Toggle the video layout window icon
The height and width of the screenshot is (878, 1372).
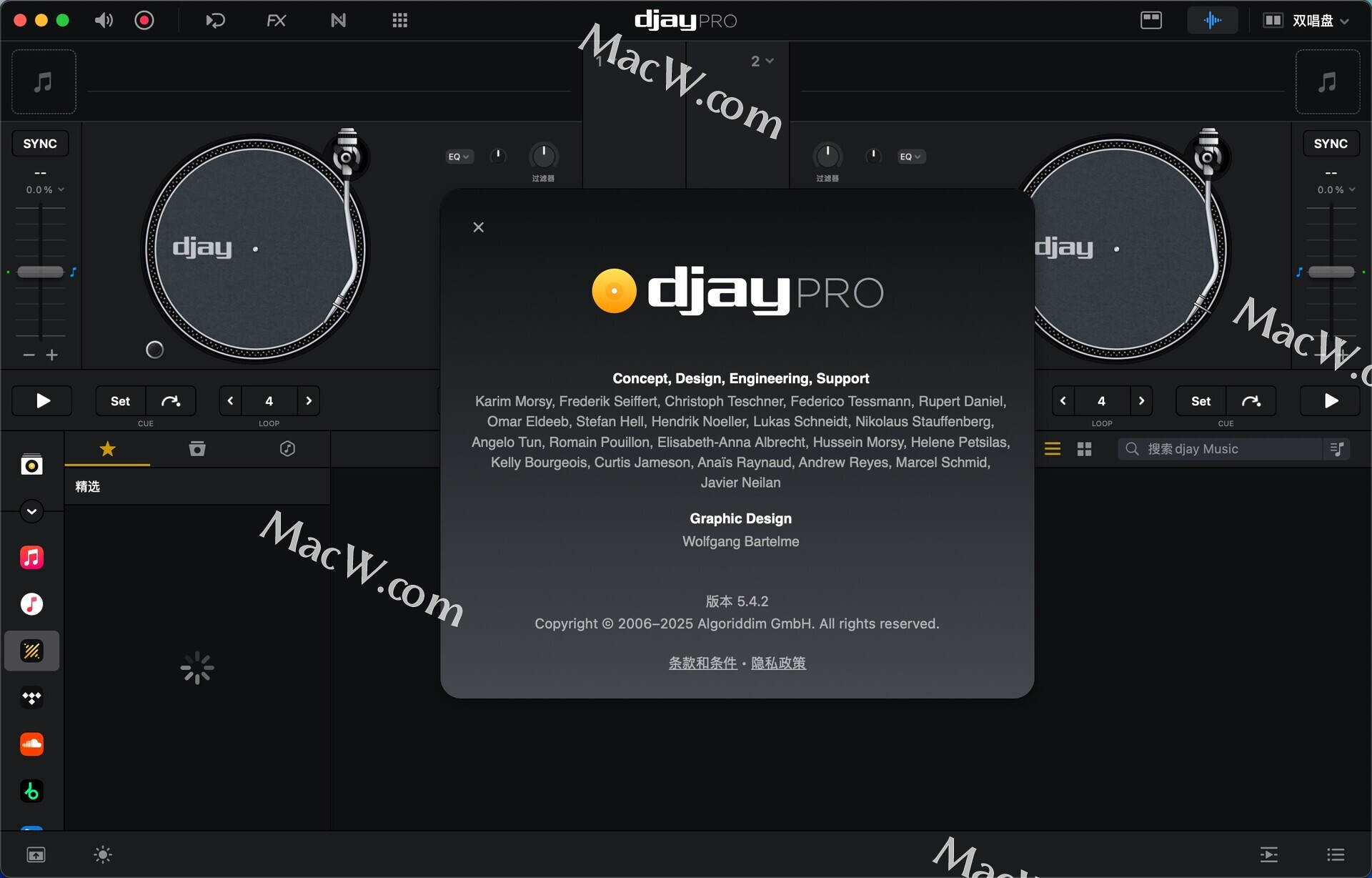click(x=1150, y=20)
